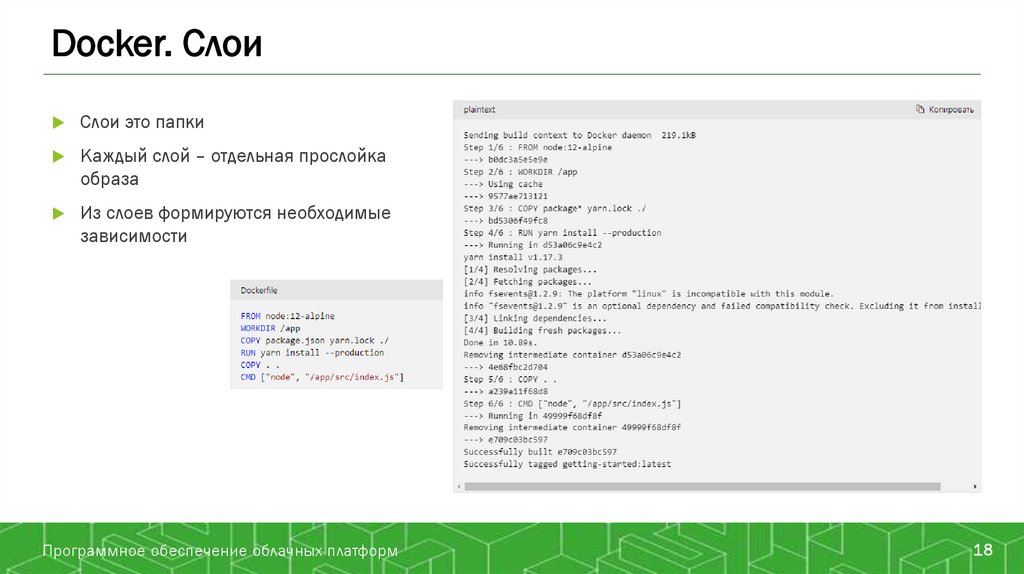Click the 'Successfully built e709c03bc597' line

tap(540, 452)
